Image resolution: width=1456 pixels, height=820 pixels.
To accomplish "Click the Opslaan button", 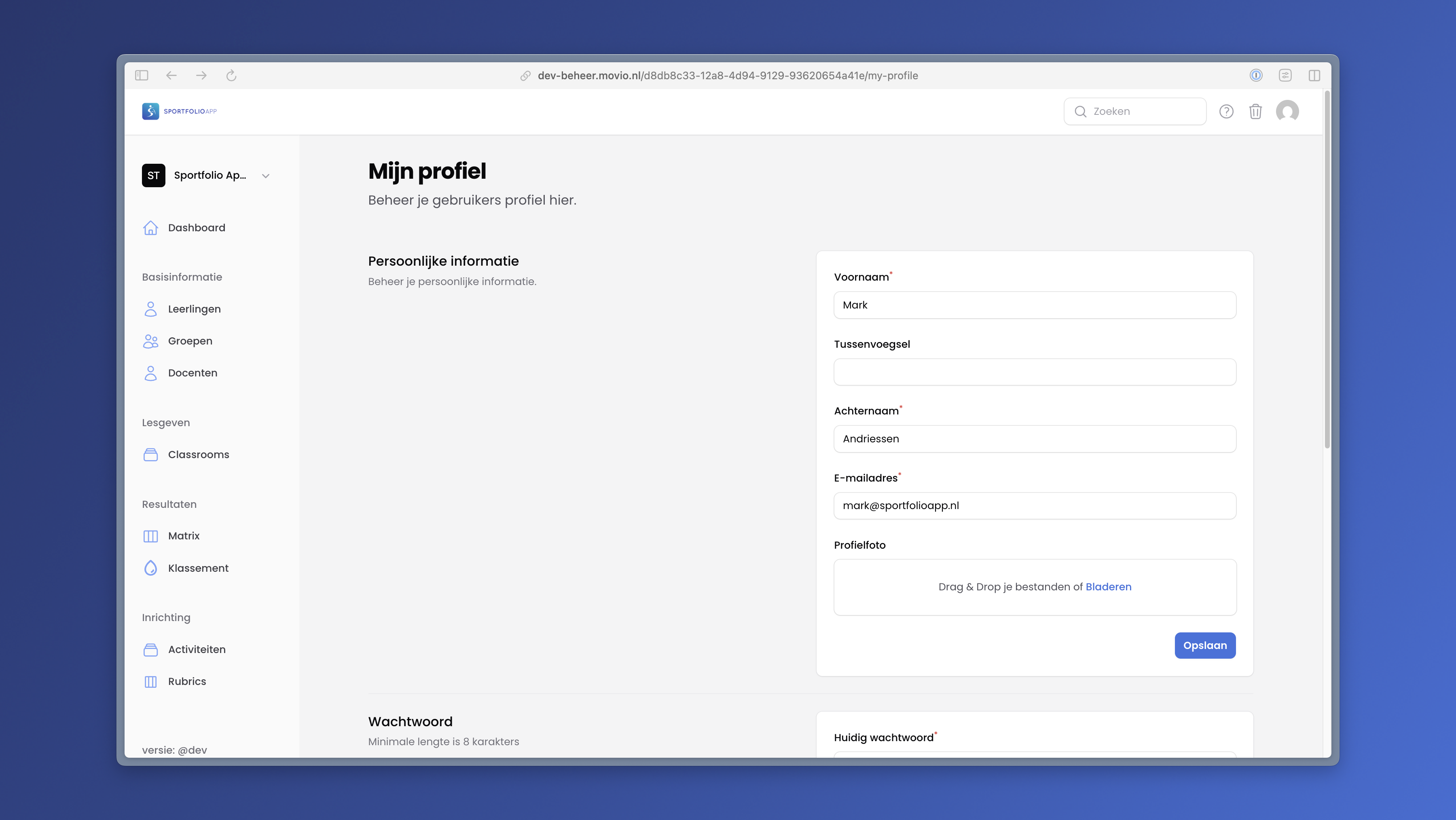I will 1204,645.
